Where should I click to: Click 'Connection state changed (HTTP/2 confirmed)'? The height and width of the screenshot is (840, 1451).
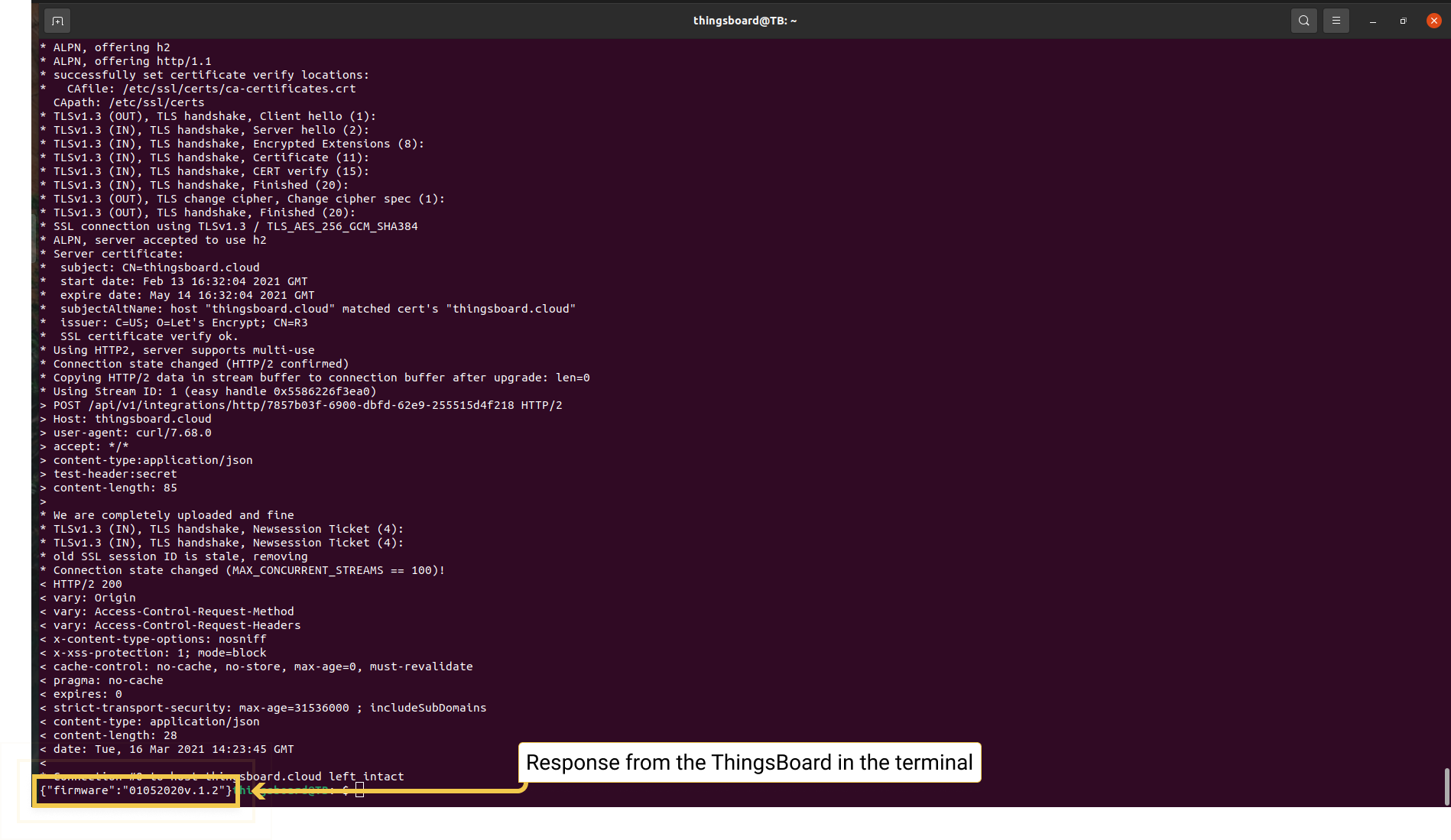(195, 364)
